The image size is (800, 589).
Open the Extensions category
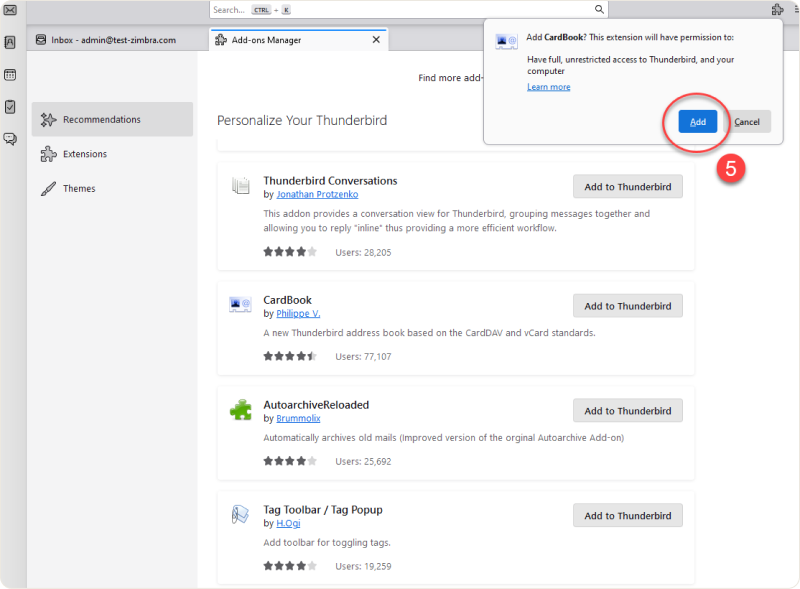click(x=112, y=154)
